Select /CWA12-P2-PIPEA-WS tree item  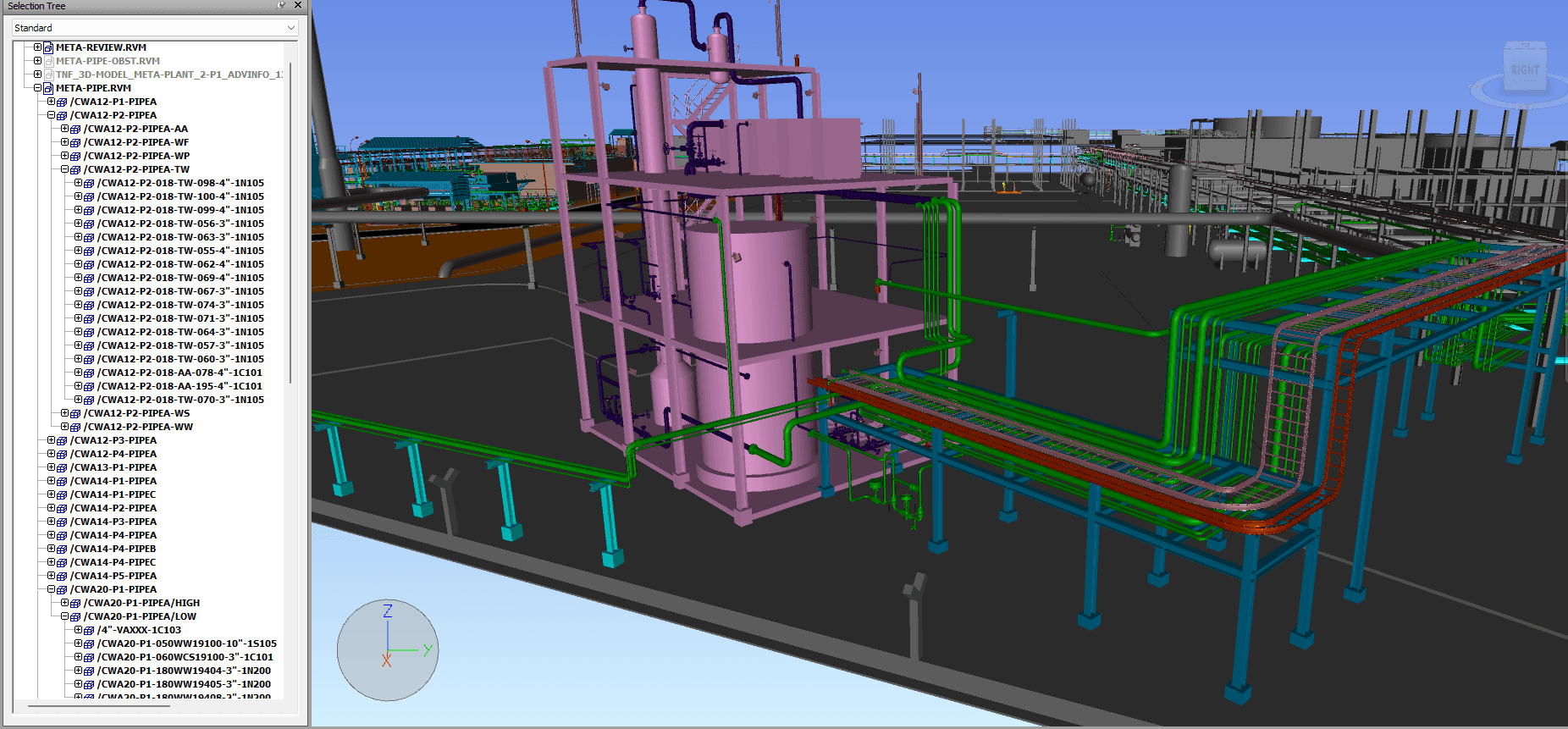(x=136, y=413)
